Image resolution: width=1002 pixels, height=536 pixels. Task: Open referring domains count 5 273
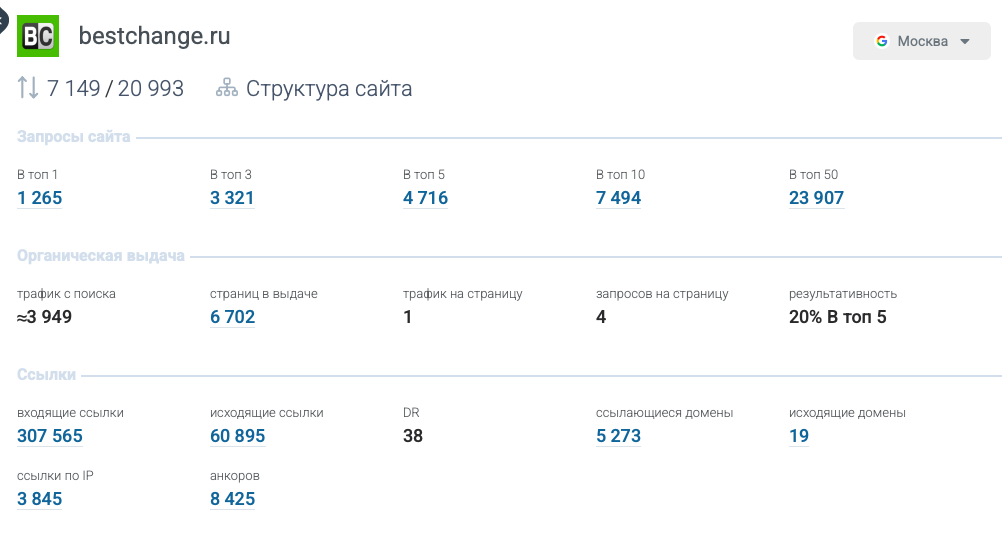(x=618, y=436)
